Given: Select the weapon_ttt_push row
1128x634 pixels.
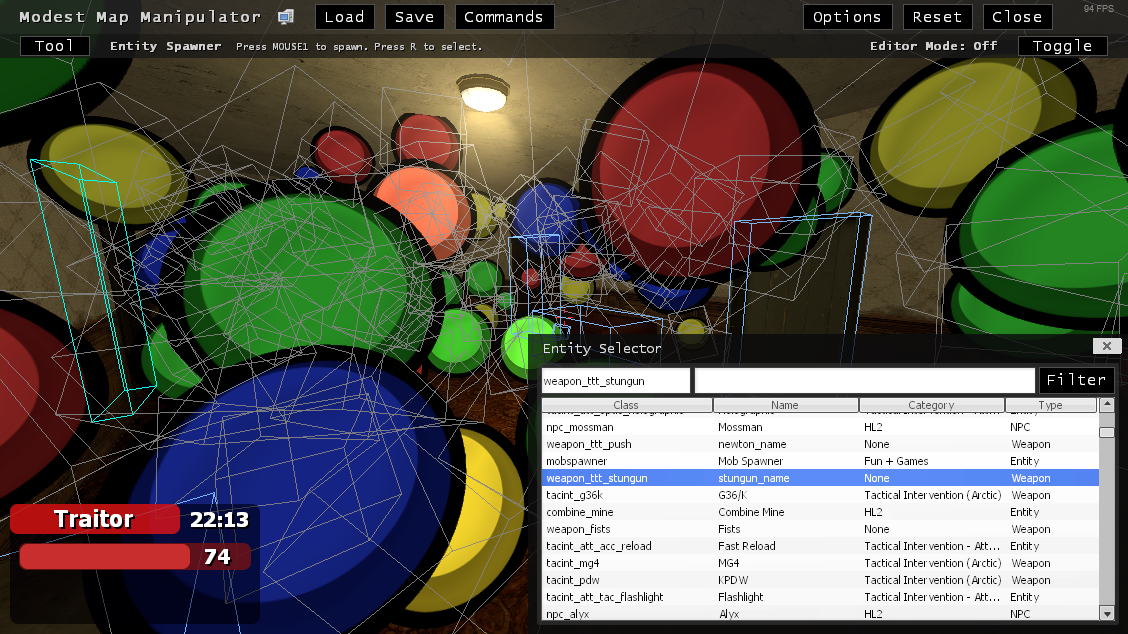Looking at the screenshot, I should pos(820,444).
